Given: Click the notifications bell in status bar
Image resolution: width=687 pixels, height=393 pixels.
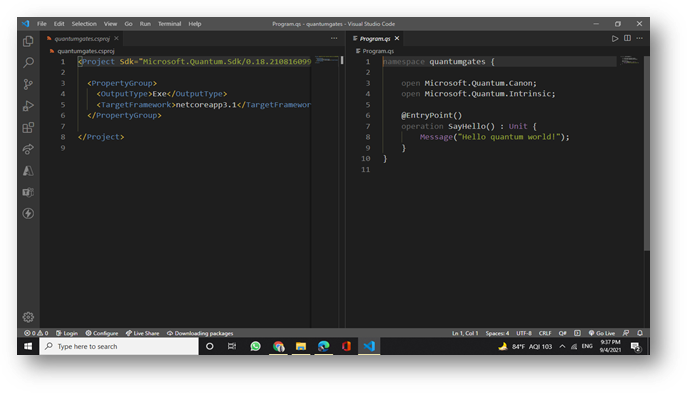Looking at the screenshot, I should (640, 333).
